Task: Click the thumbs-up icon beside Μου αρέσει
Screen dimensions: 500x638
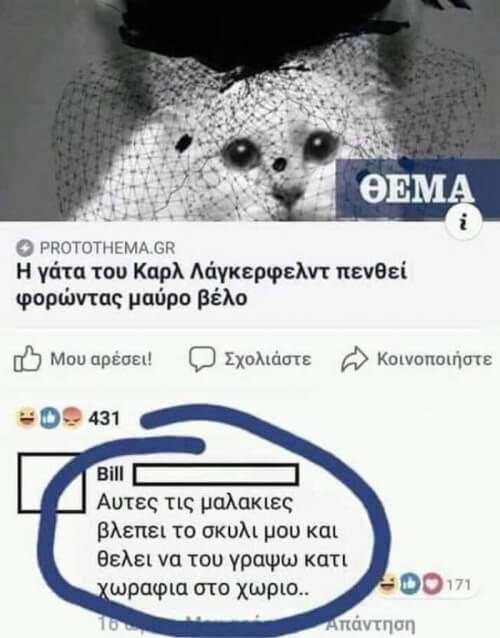Action: click(x=27, y=358)
